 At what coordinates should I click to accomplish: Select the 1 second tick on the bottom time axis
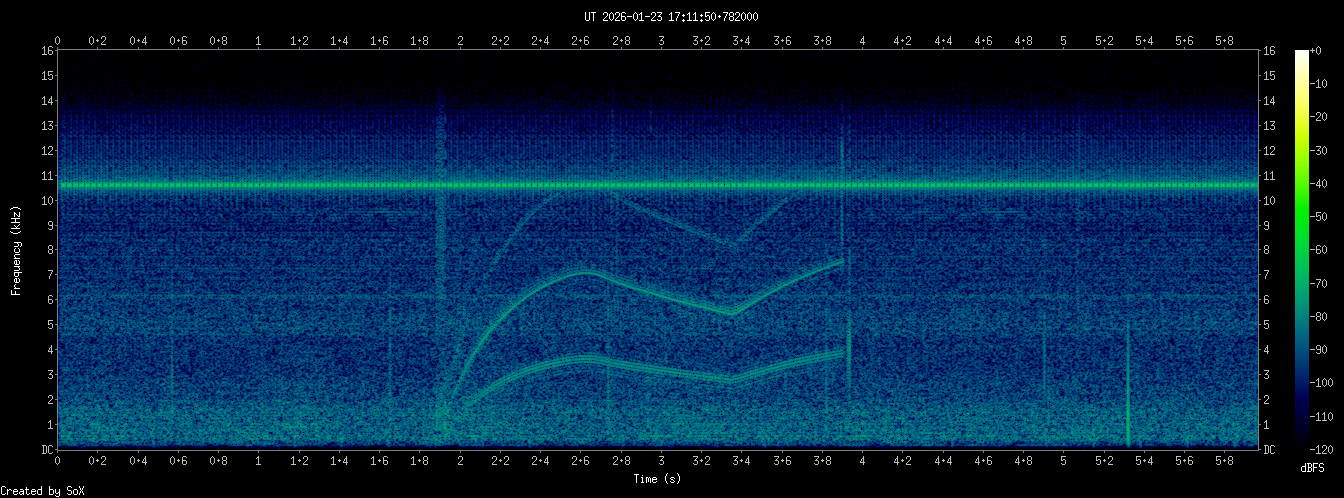(x=259, y=461)
